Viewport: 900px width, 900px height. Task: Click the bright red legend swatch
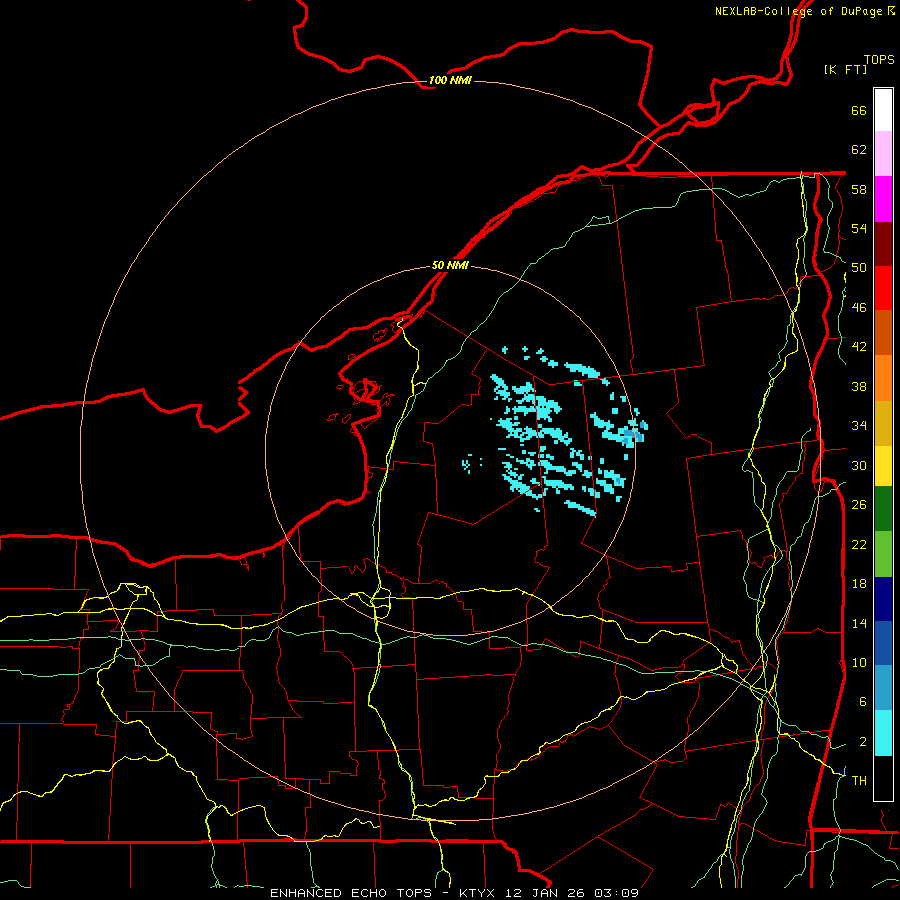pos(883,288)
